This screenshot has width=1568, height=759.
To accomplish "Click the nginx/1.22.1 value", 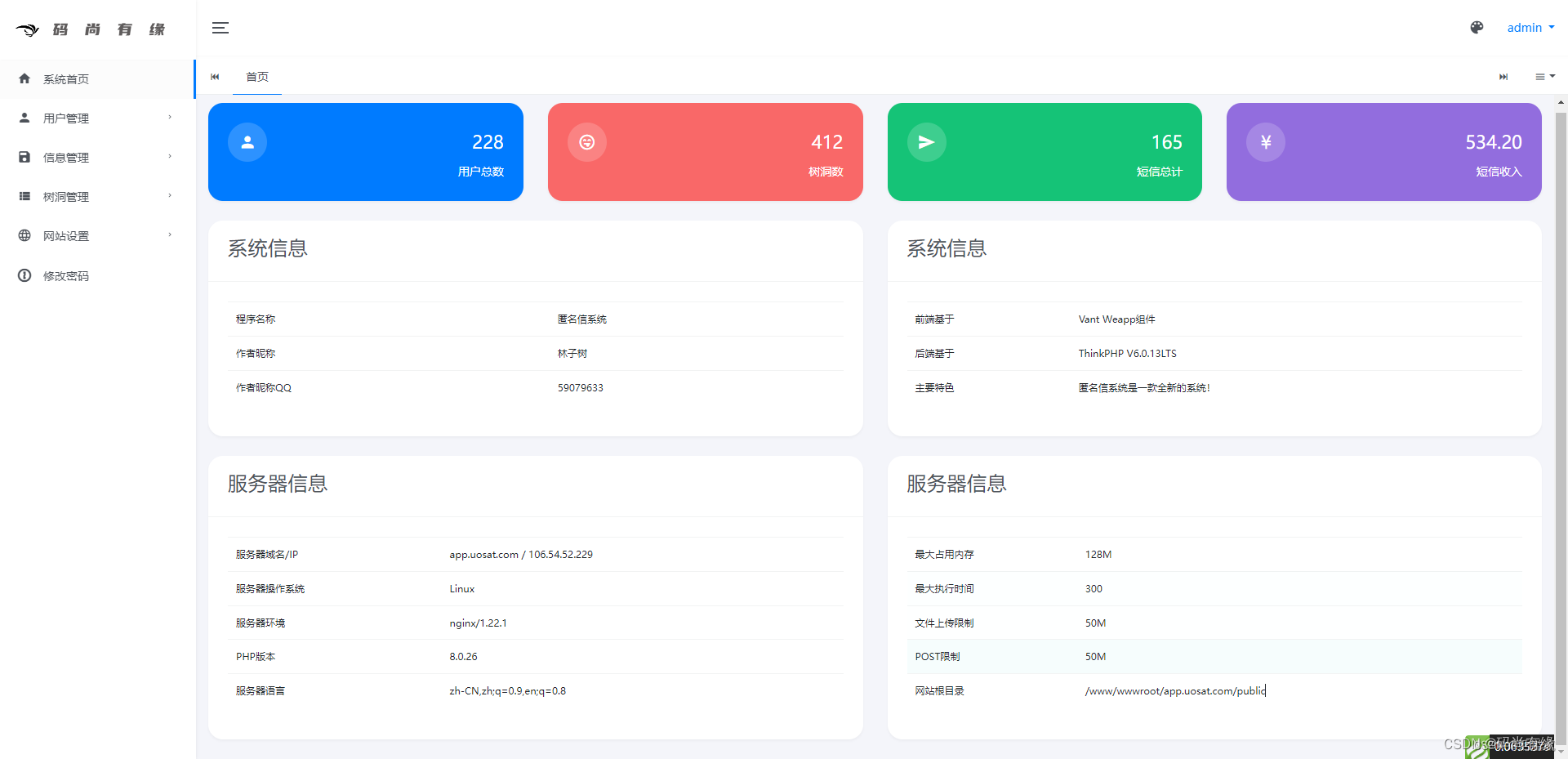I will 478,623.
